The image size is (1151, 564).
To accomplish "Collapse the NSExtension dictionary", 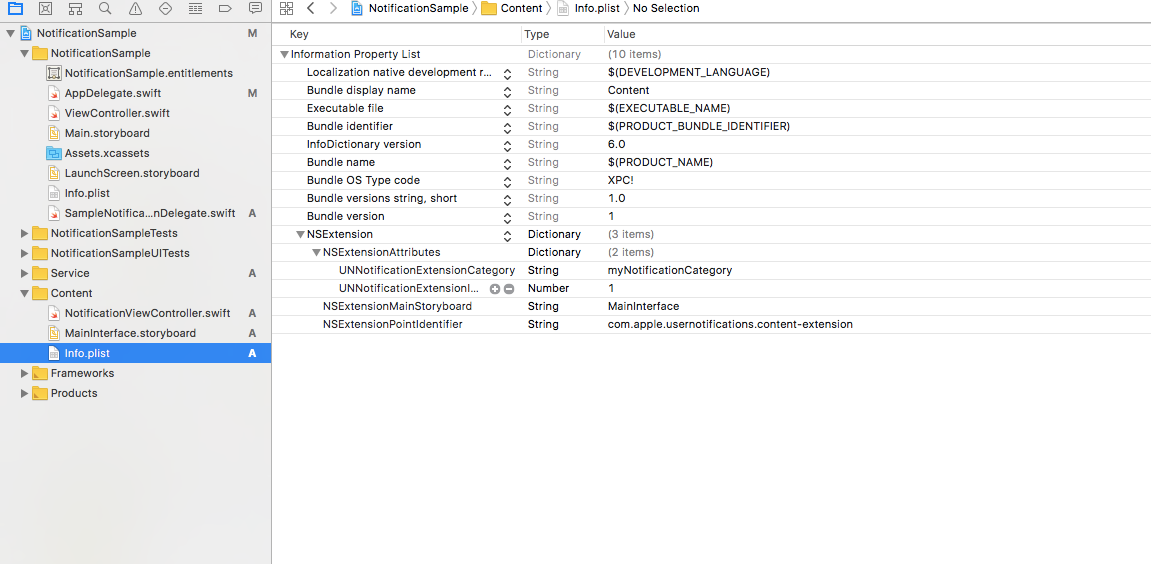I will point(300,234).
